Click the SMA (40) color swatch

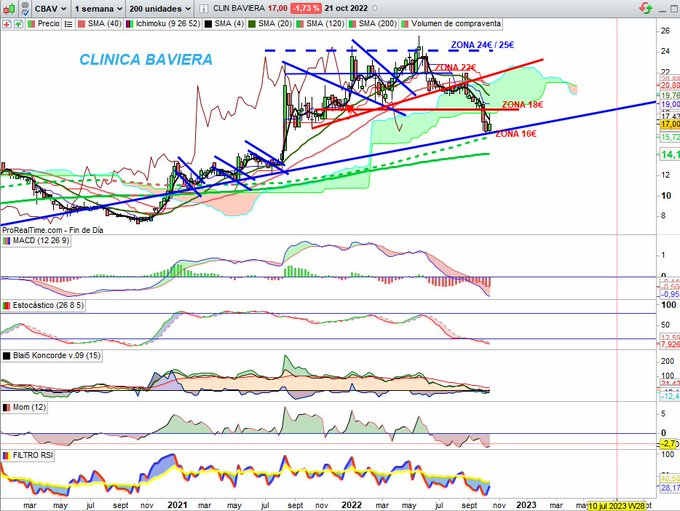(x=81, y=24)
